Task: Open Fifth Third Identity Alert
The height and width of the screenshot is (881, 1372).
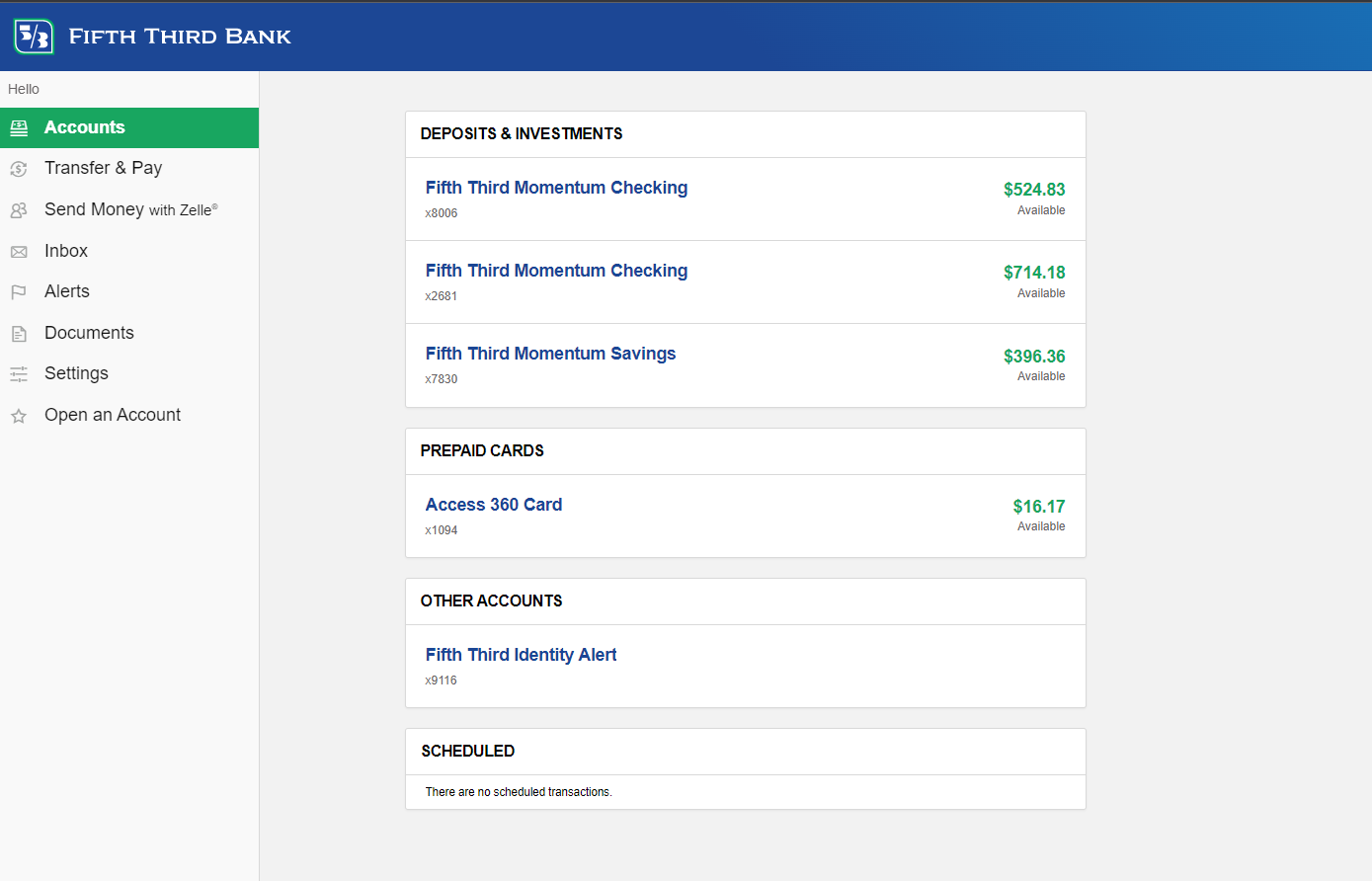Action: pyautogui.click(x=521, y=655)
